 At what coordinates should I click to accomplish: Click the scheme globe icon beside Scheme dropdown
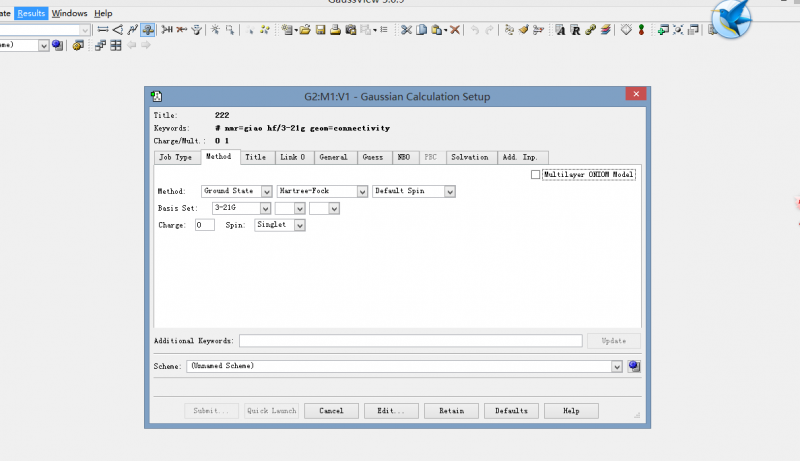[x=634, y=366]
